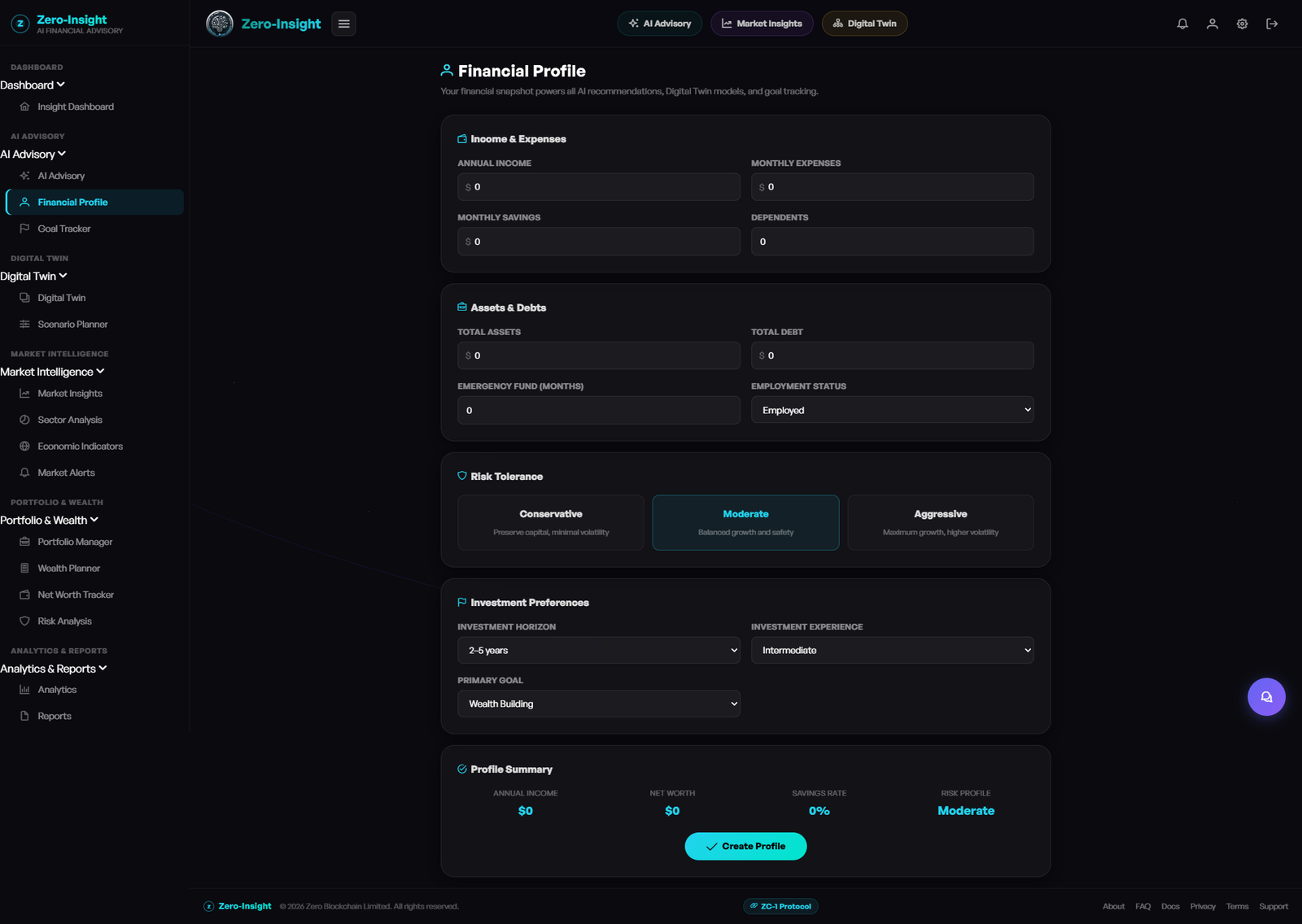The width and height of the screenshot is (1302, 924).
Task: Collapse the Portfolio & Wealth section
Action: pos(49,521)
